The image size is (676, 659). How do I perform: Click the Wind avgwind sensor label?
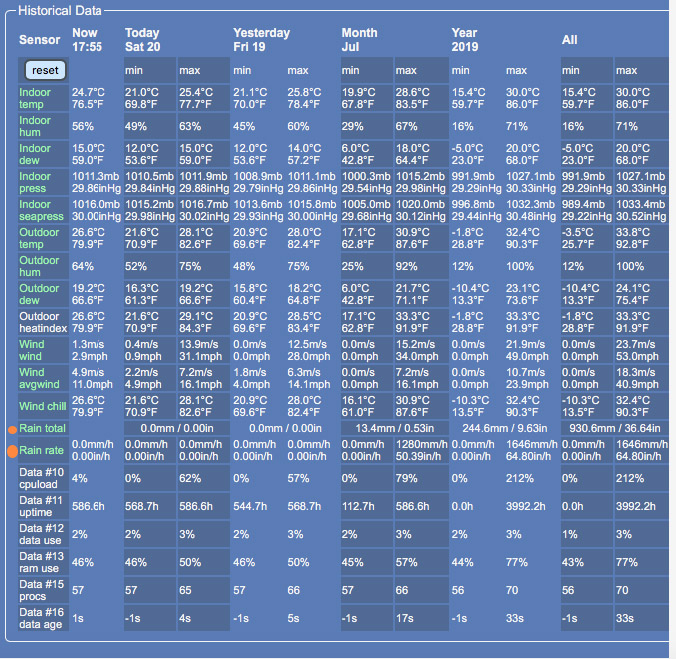pyautogui.click(x=40, y=378)
